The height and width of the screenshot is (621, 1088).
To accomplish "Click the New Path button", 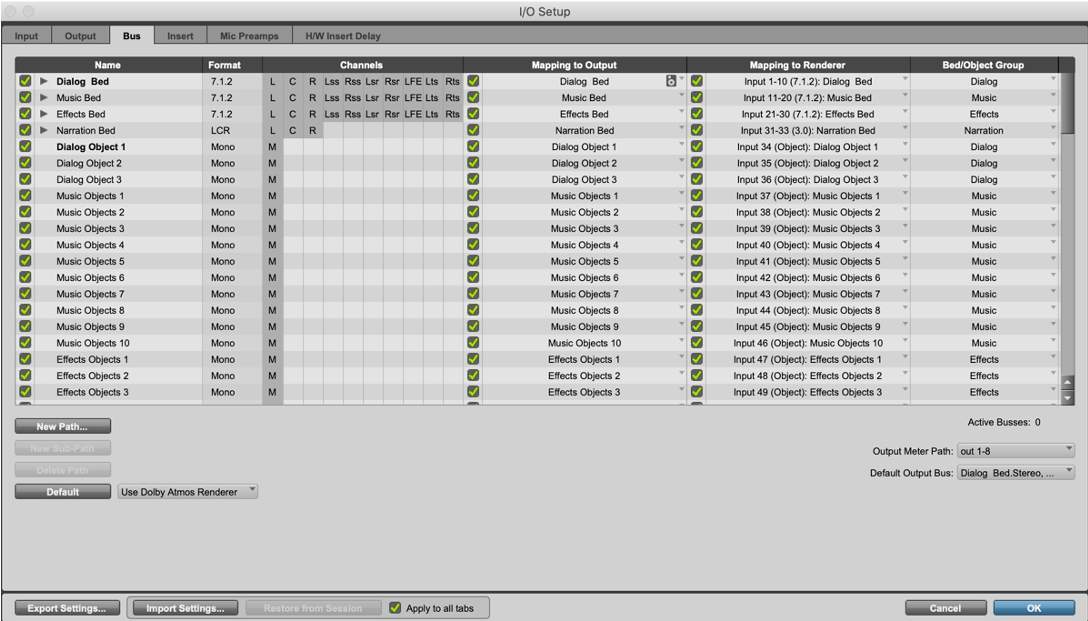I will click(x=62, y=427).
